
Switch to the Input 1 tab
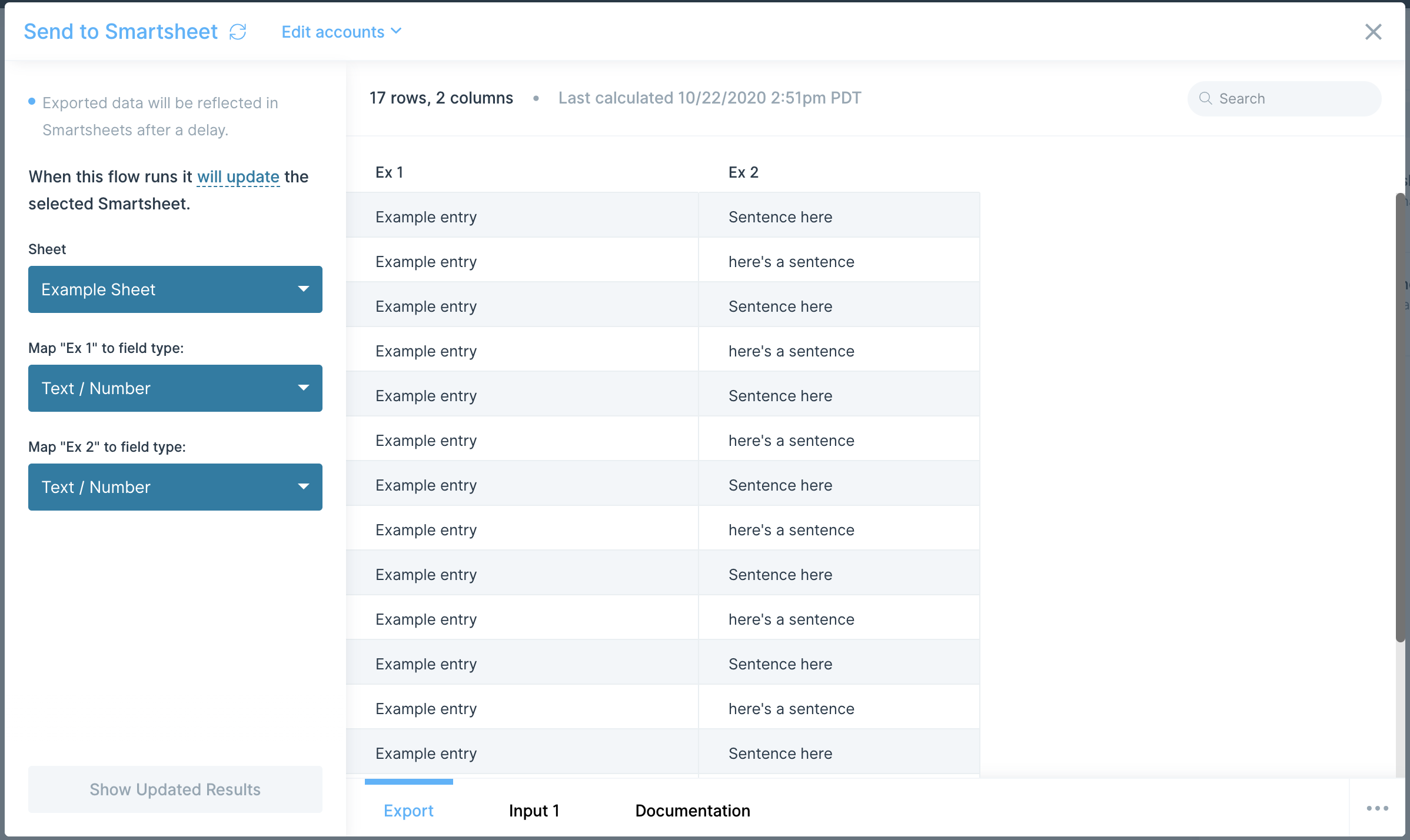[x=534, y=811]
